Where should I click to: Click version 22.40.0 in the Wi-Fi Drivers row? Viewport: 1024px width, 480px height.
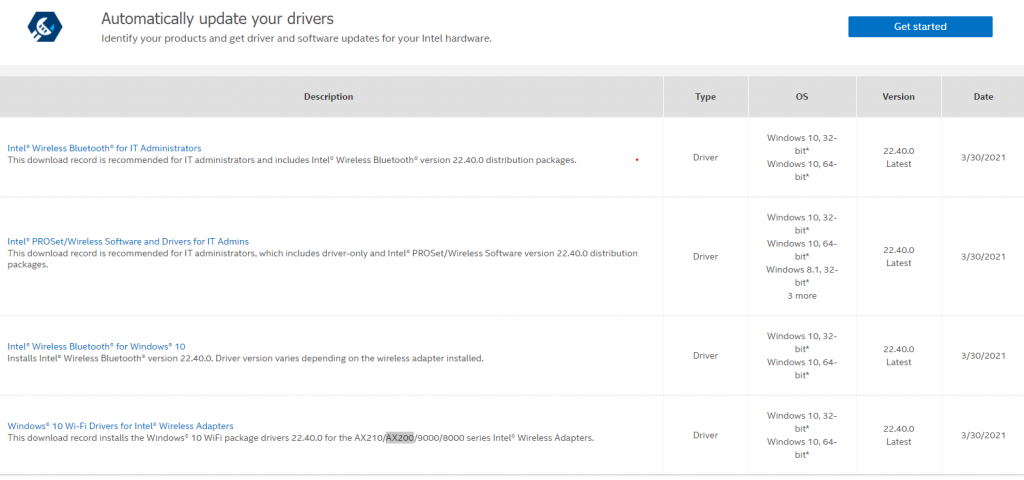tap(899, 428)
